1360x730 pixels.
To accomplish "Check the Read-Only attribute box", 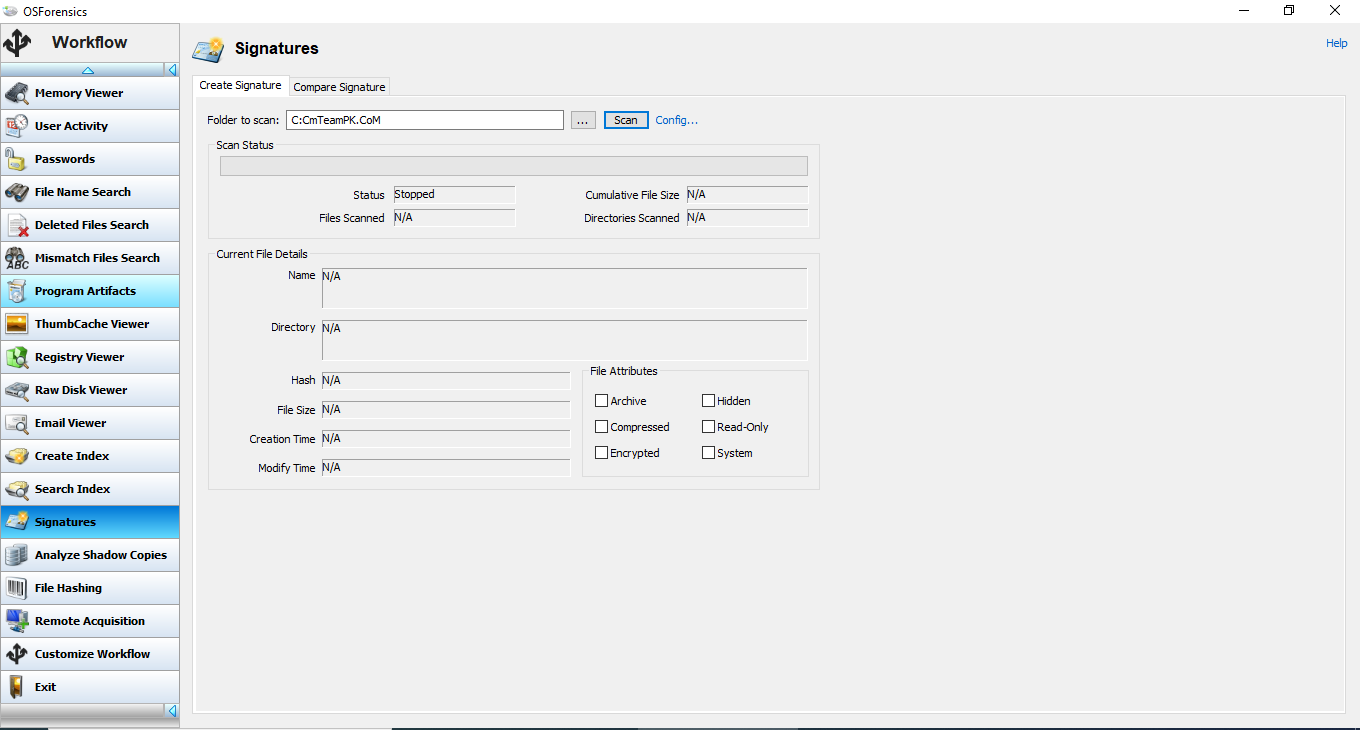I will tap(708, 427).
